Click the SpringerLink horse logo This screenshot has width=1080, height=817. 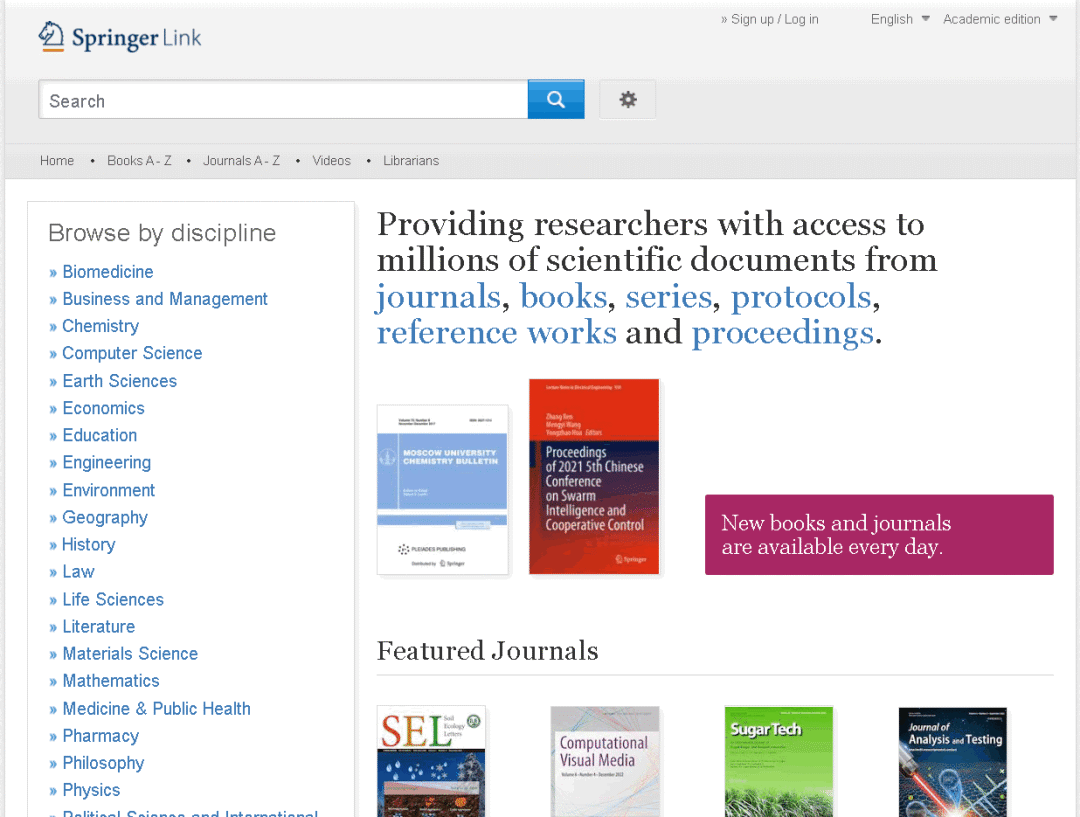[120, 37]
